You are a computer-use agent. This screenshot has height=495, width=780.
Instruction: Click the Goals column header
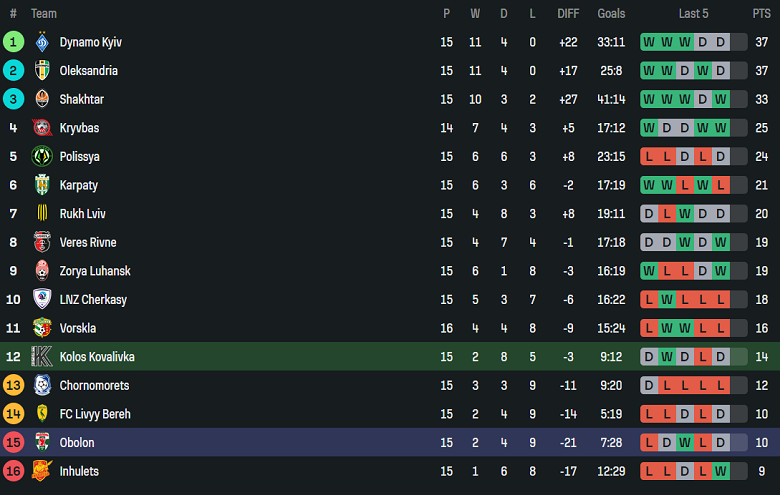611,14
